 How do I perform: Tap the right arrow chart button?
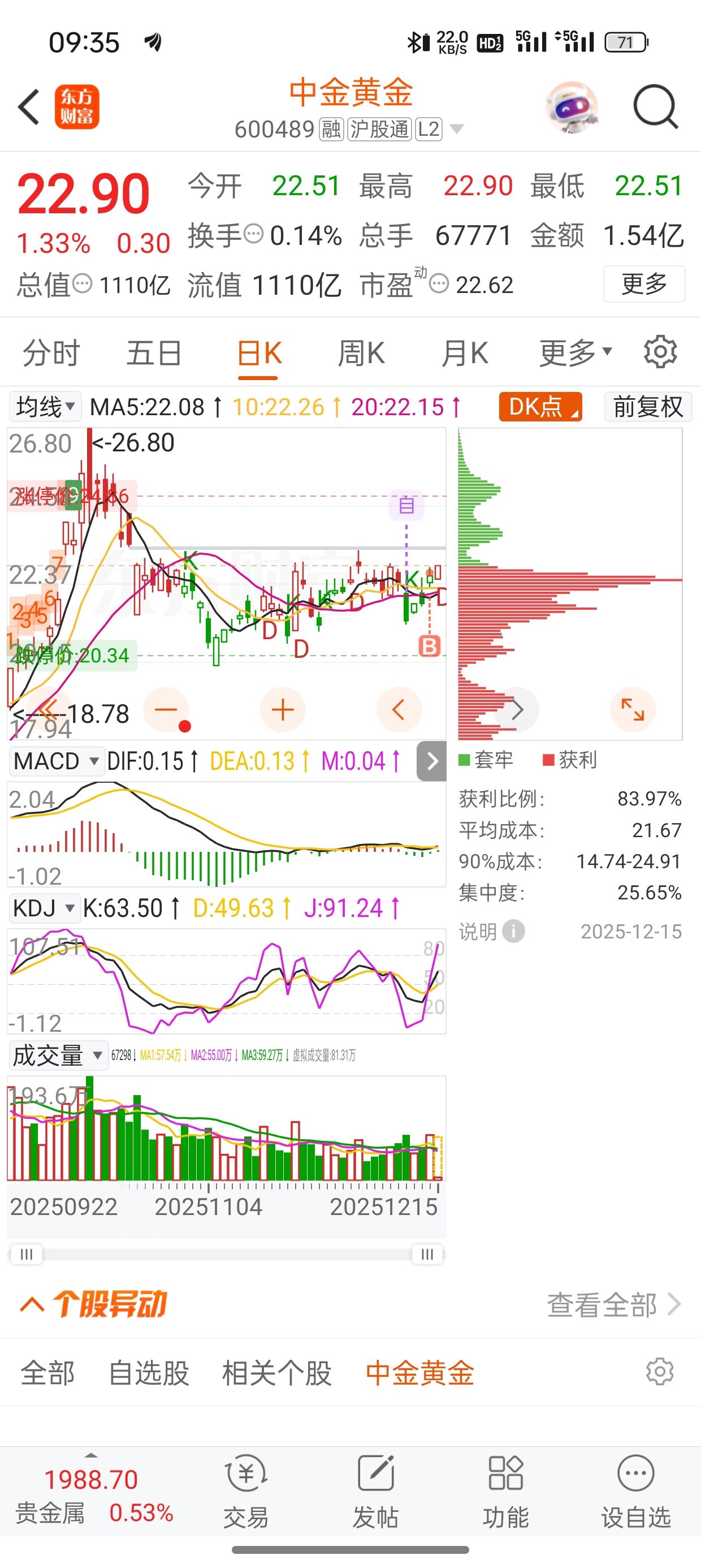[x=517, y=710]
